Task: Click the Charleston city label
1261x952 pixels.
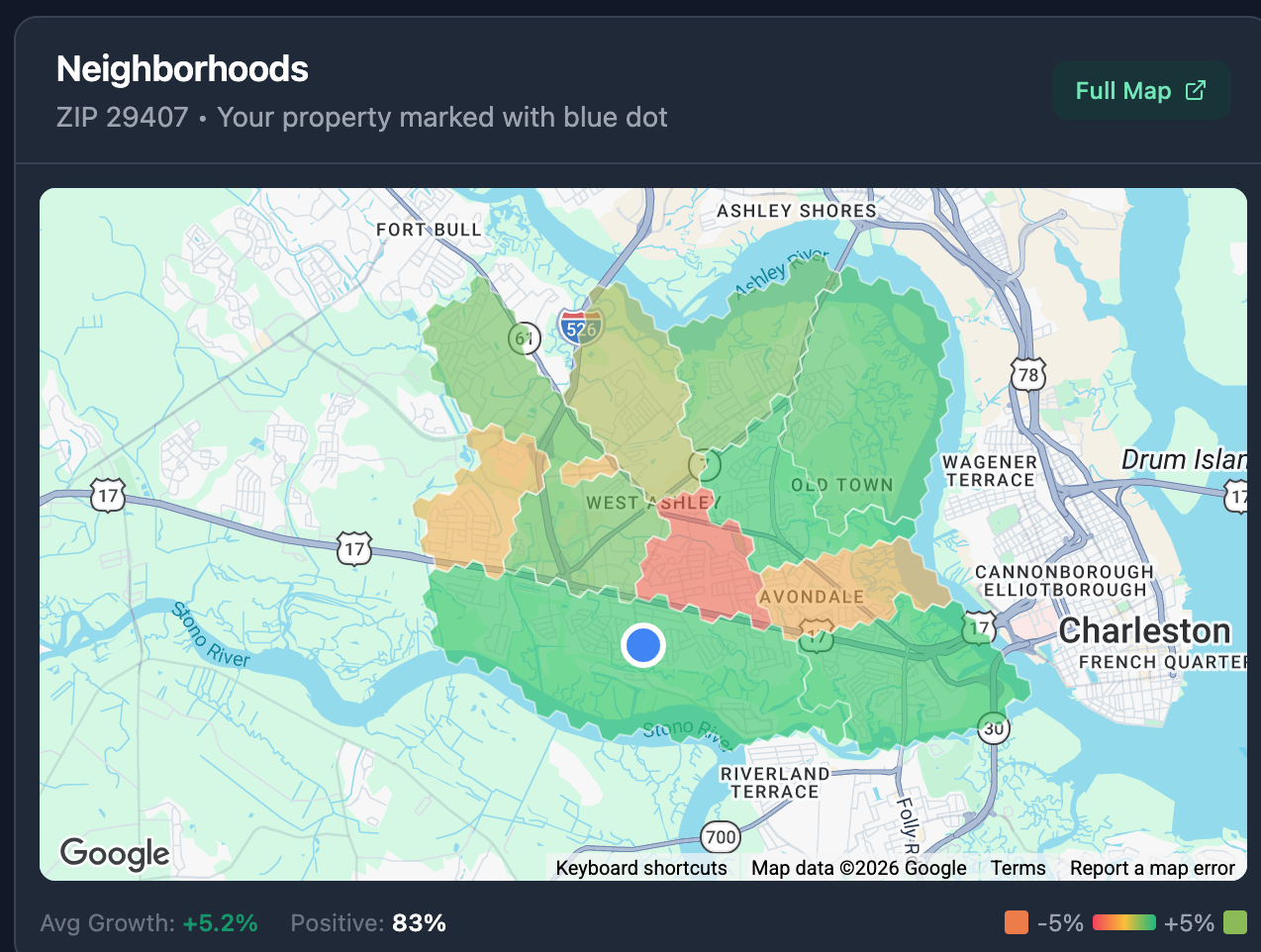Action: point(1144,630)
